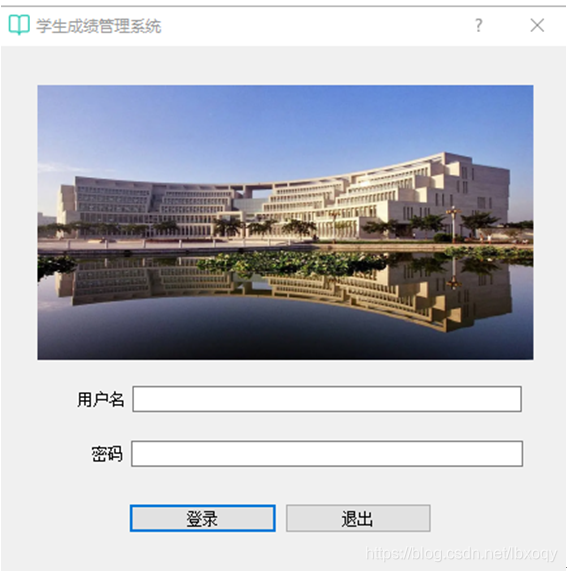567x572 pixels.
Task: Click the green book app icon
Action: point(19,25)
